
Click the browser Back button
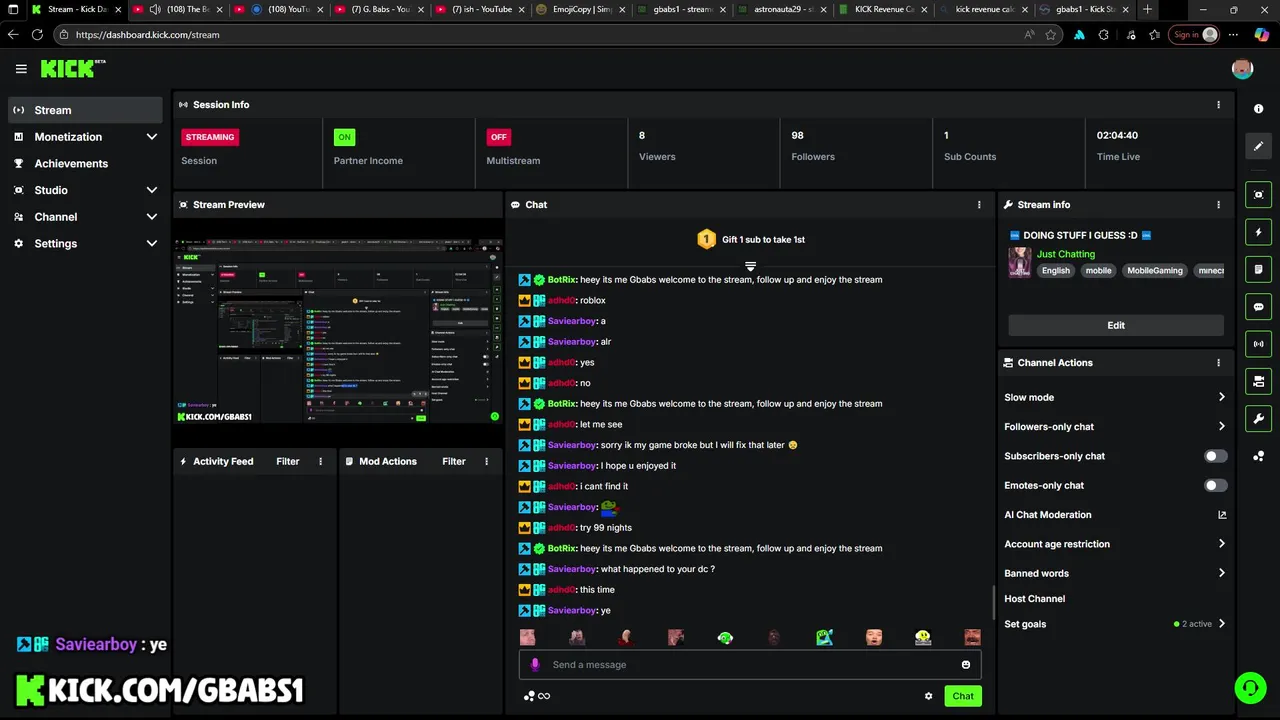tap(13, 34)
